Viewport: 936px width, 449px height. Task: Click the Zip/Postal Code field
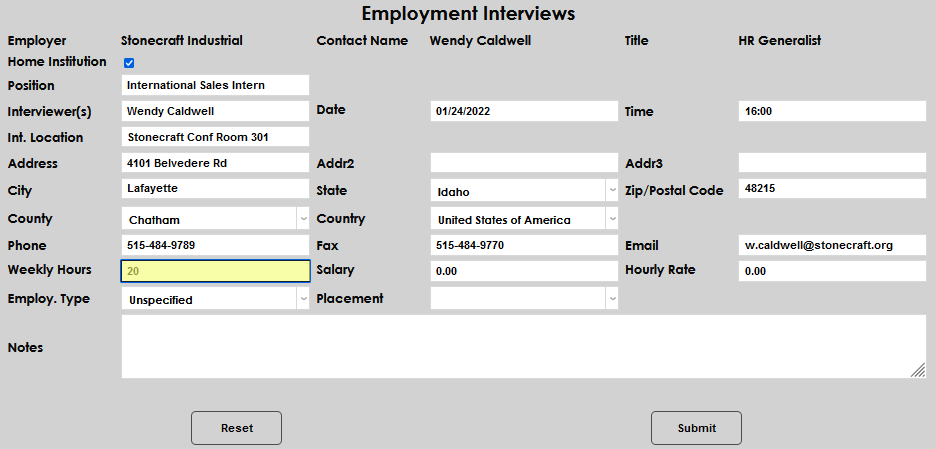coord(832,189)
